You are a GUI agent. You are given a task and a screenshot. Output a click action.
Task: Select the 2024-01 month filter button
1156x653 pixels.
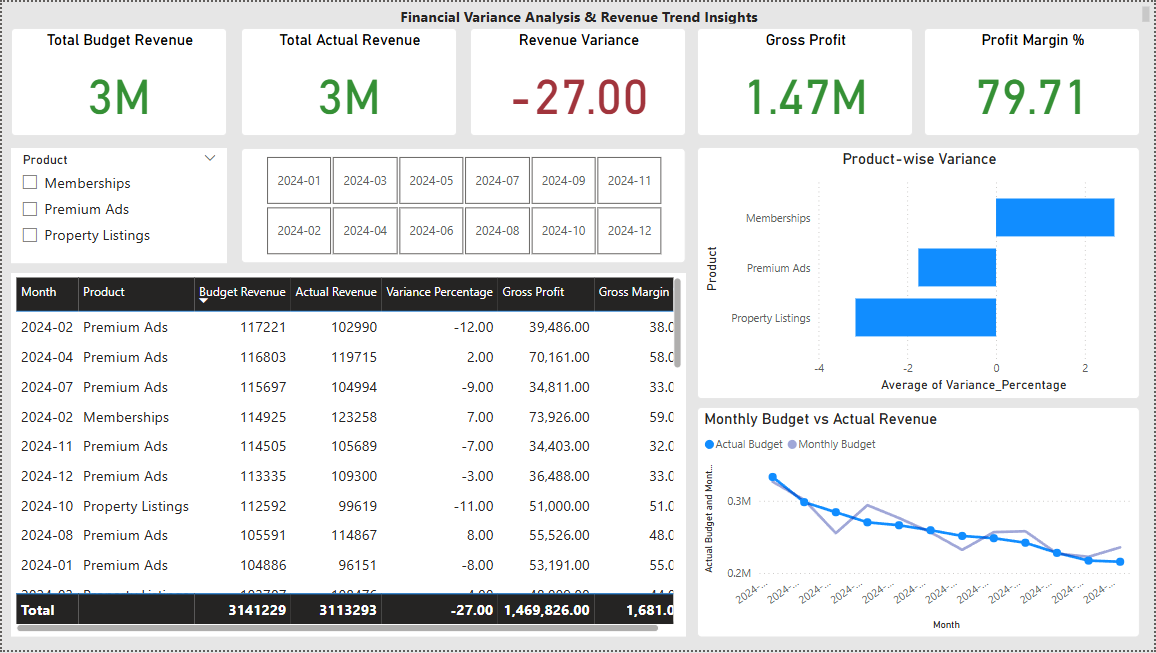(x=298, y=180)
